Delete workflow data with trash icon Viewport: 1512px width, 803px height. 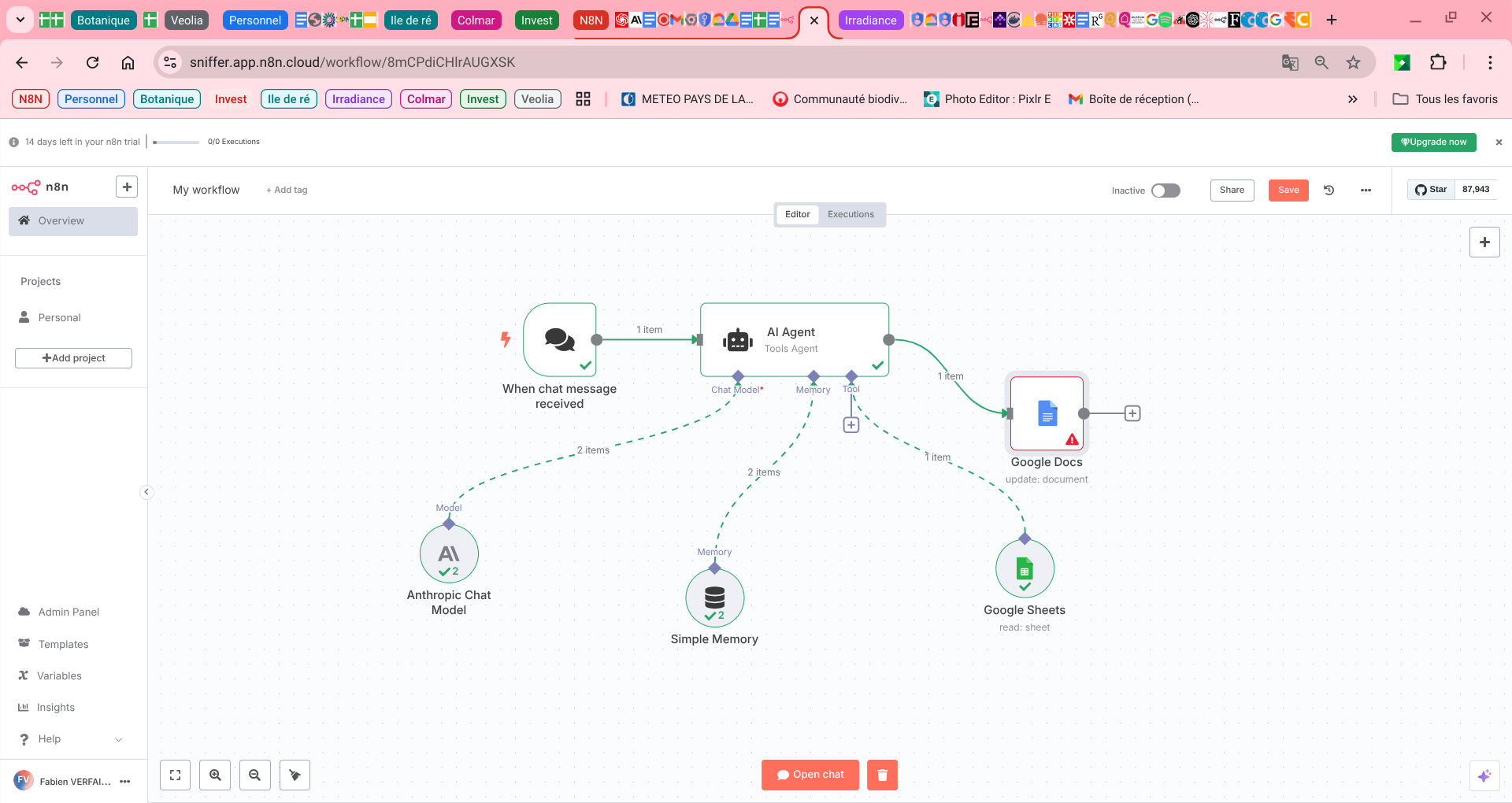882,775
